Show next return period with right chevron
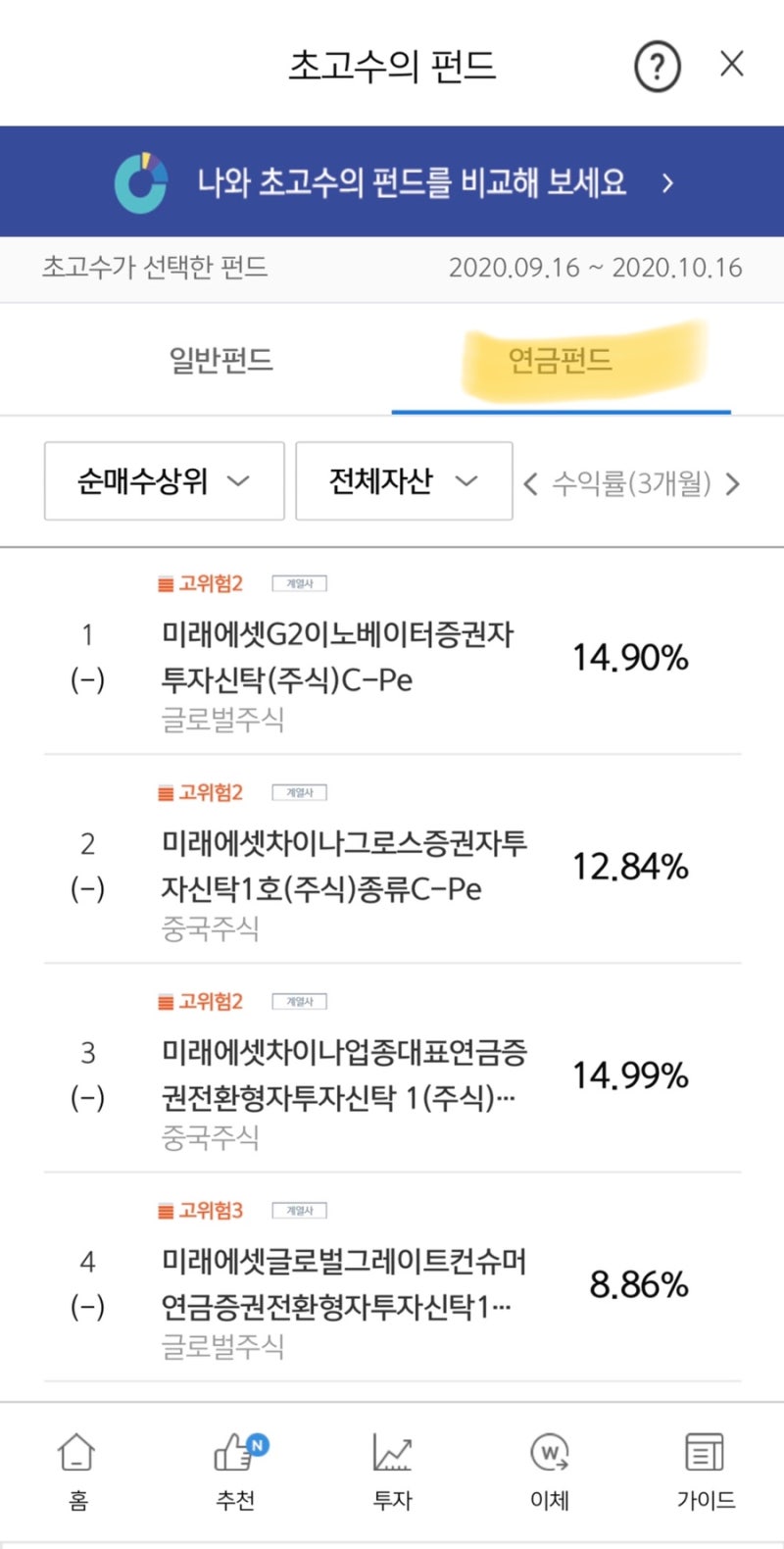This screenshot has width=784, height=1549. pyautogui.click(x=732, y=483)
